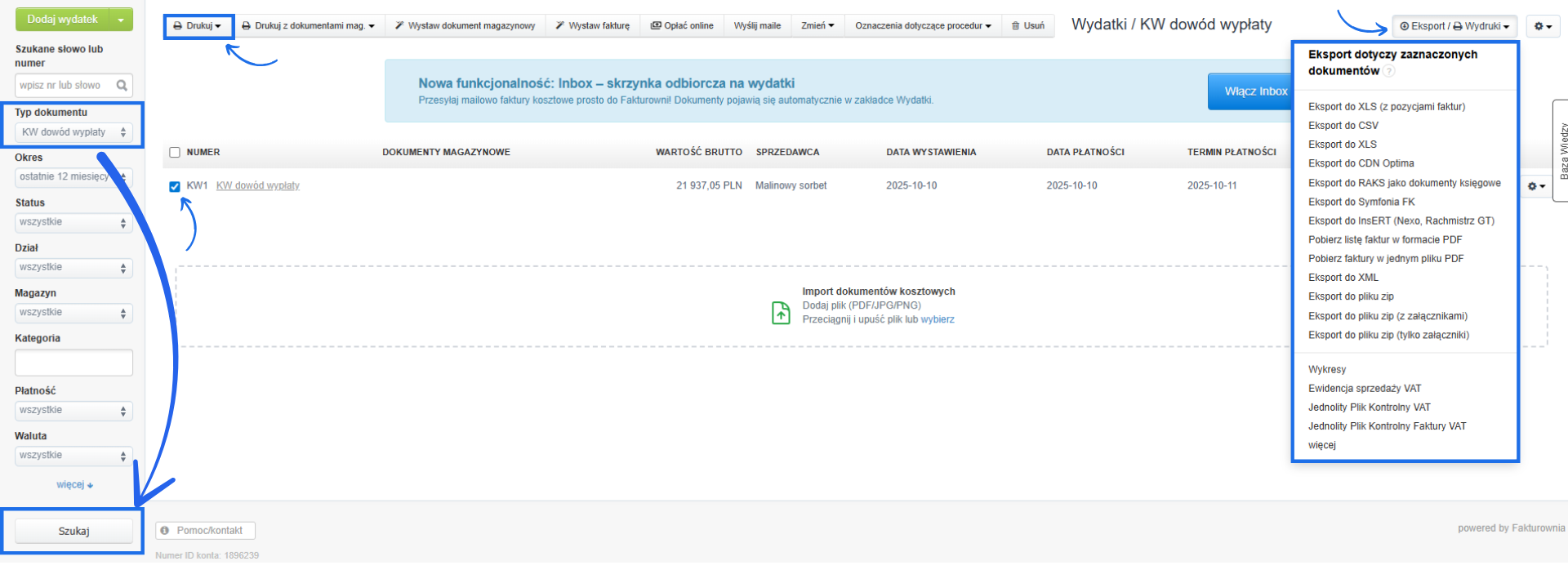Sort by DATA WYSTAWIENIA column header
Screen dimensions: 1568x570
(931, 153)
